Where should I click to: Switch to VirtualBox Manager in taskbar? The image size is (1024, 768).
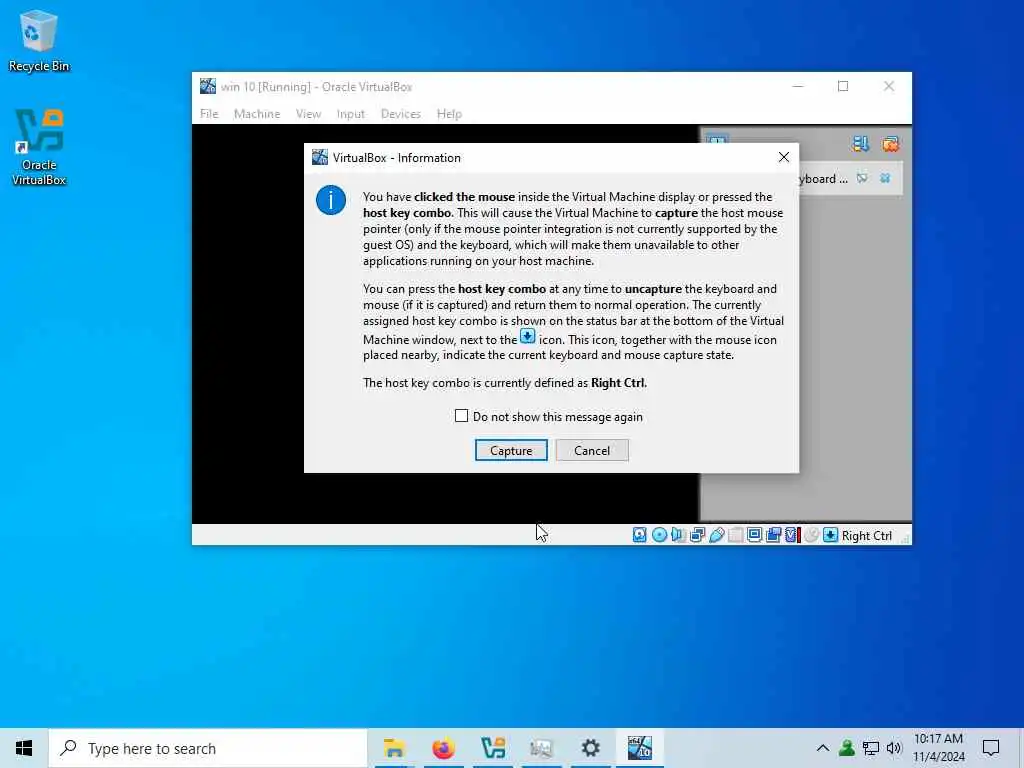pyautogui.click(x=492, y=748)
